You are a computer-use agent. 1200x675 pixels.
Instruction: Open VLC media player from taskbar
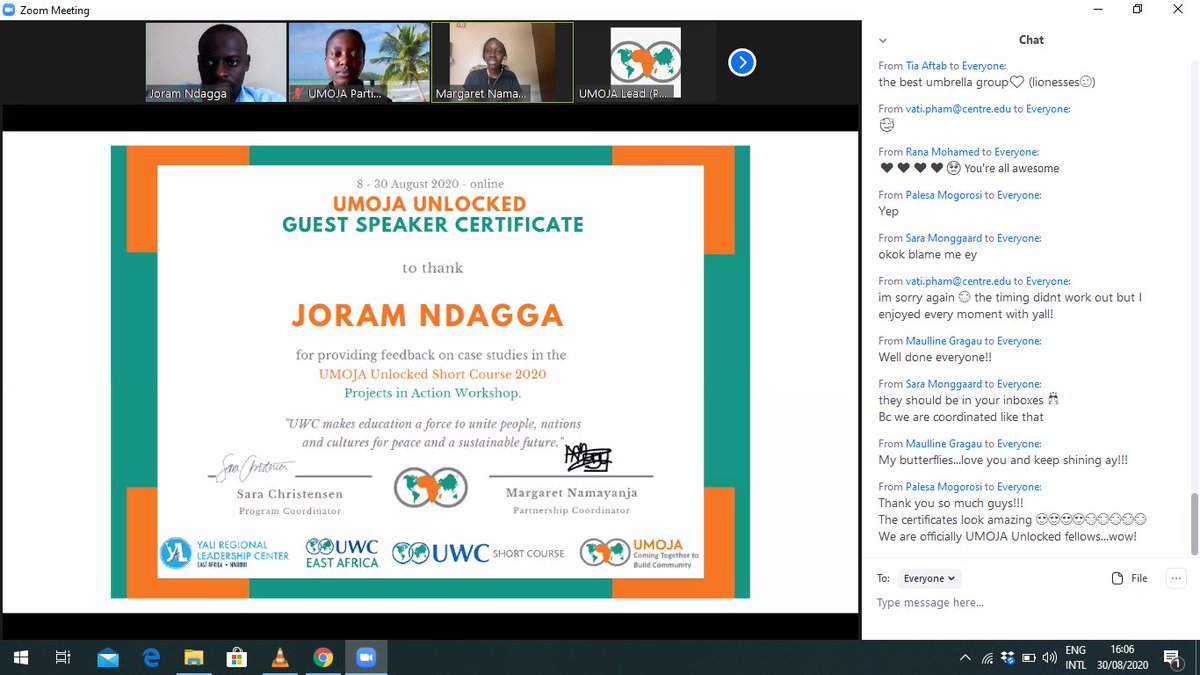280,657
